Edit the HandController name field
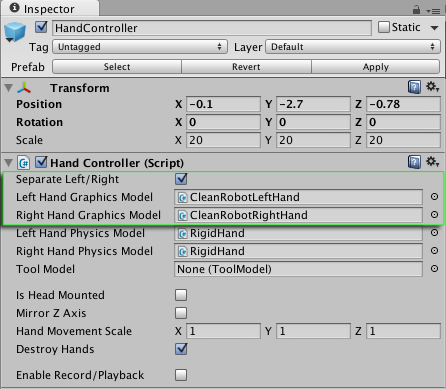This screenshot has height=389, width=446. point(212,28)
